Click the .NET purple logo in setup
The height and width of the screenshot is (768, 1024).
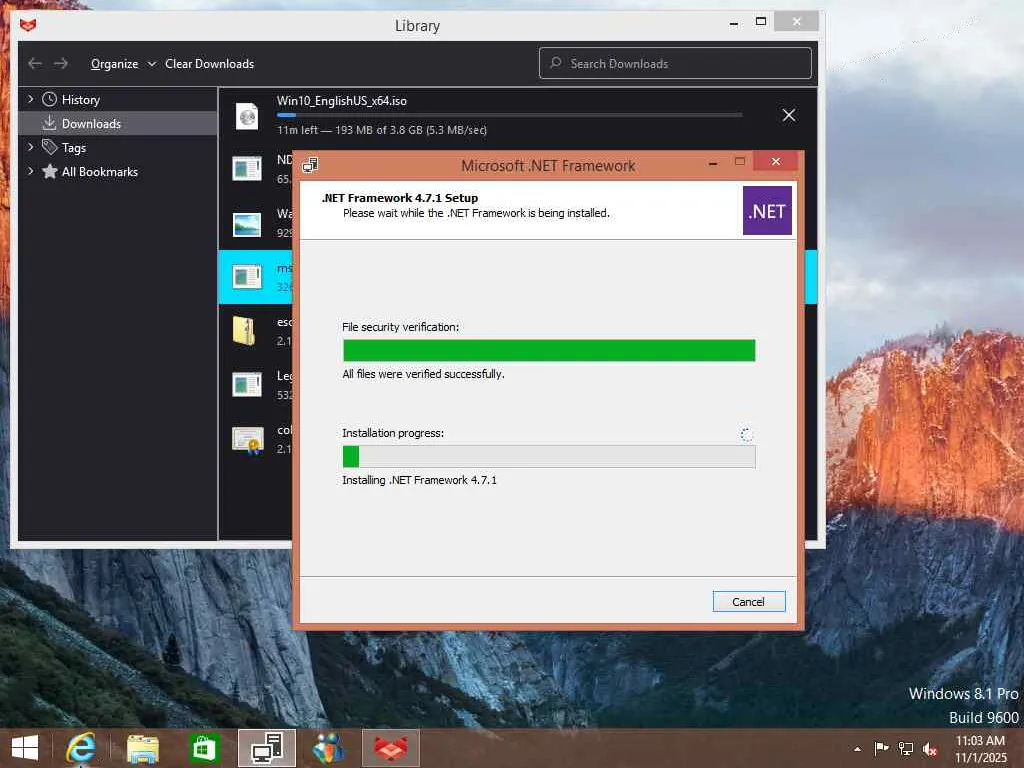tap(767, 211)
